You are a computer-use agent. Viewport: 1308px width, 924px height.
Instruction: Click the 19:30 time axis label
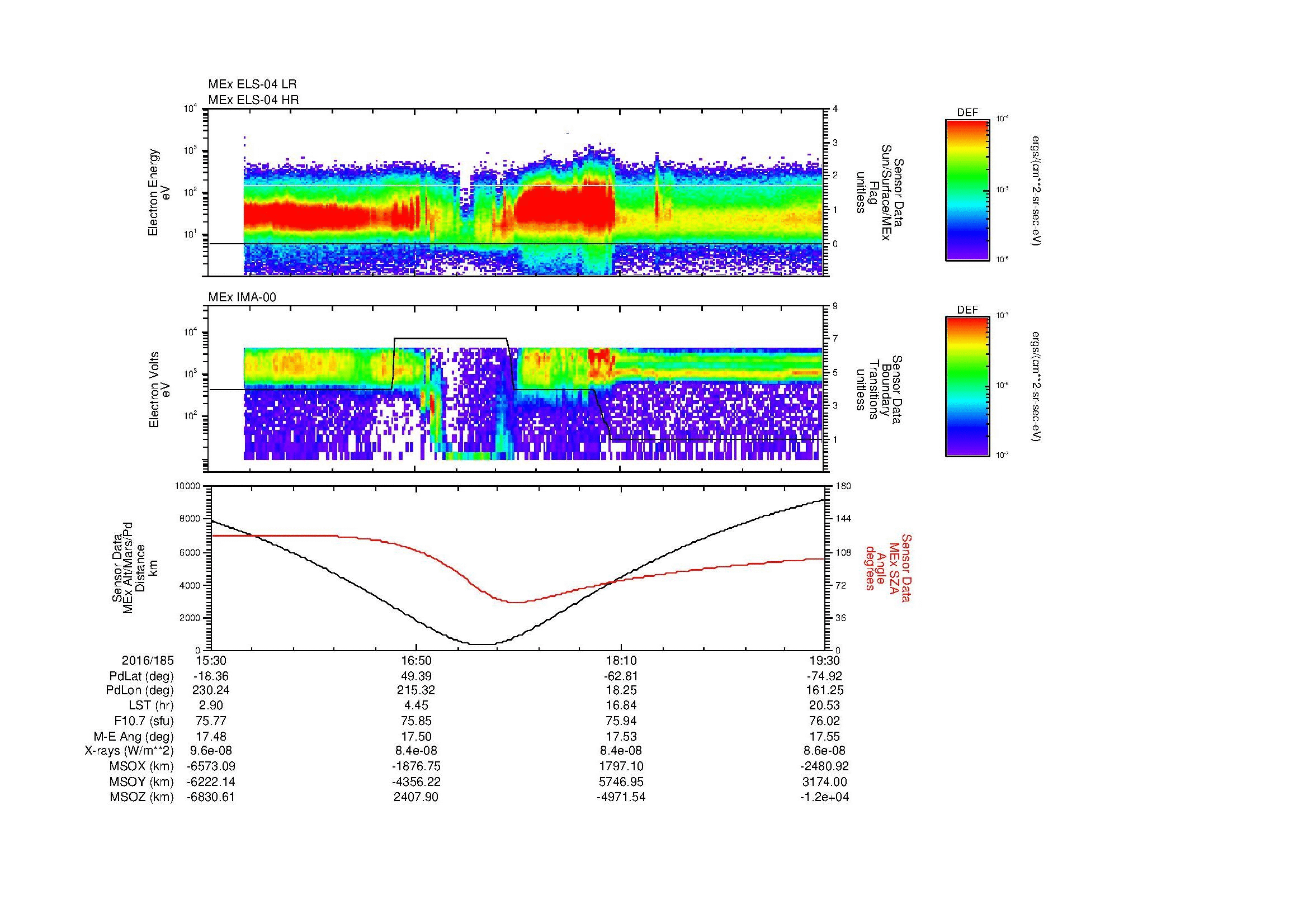point(825,660)
